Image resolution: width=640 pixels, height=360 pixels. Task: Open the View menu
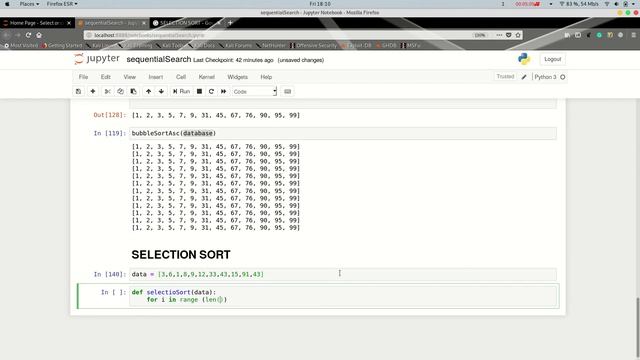[129, 77]
